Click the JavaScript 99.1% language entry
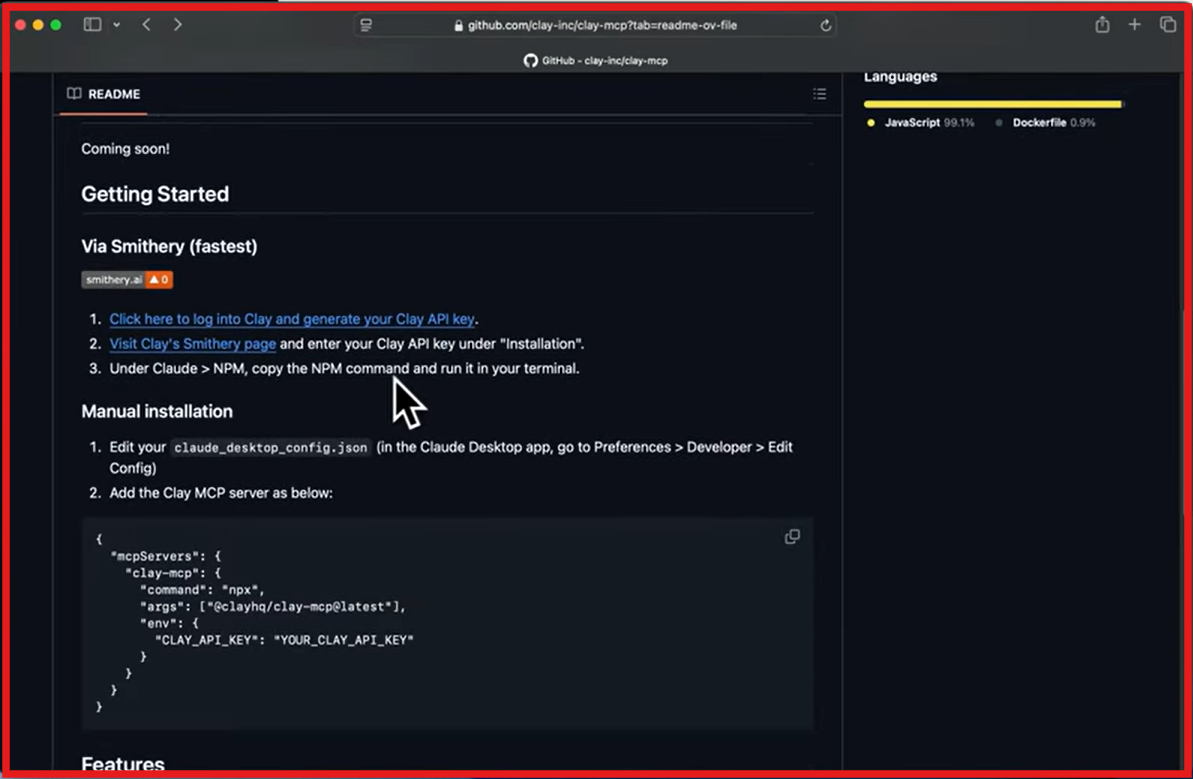 click(921, 122)
